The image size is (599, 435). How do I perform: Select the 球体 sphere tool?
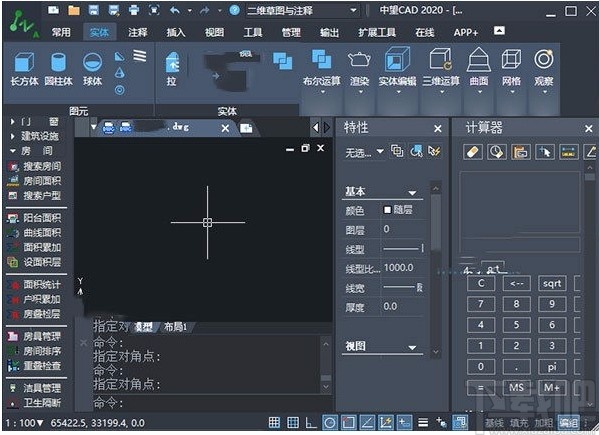coord(92,69)
